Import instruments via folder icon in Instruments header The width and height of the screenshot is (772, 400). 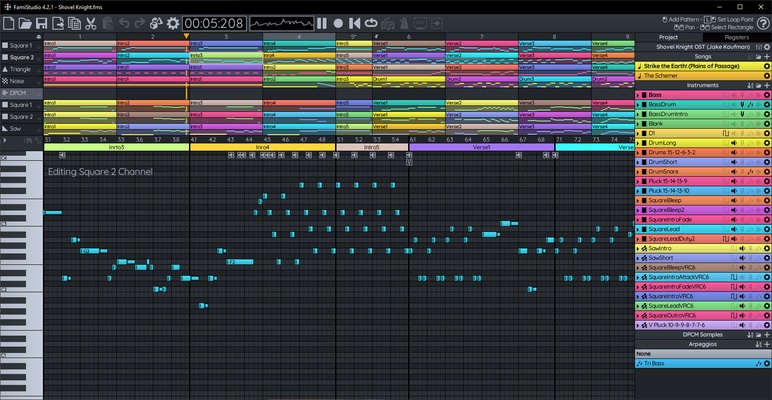coord(759,85)
